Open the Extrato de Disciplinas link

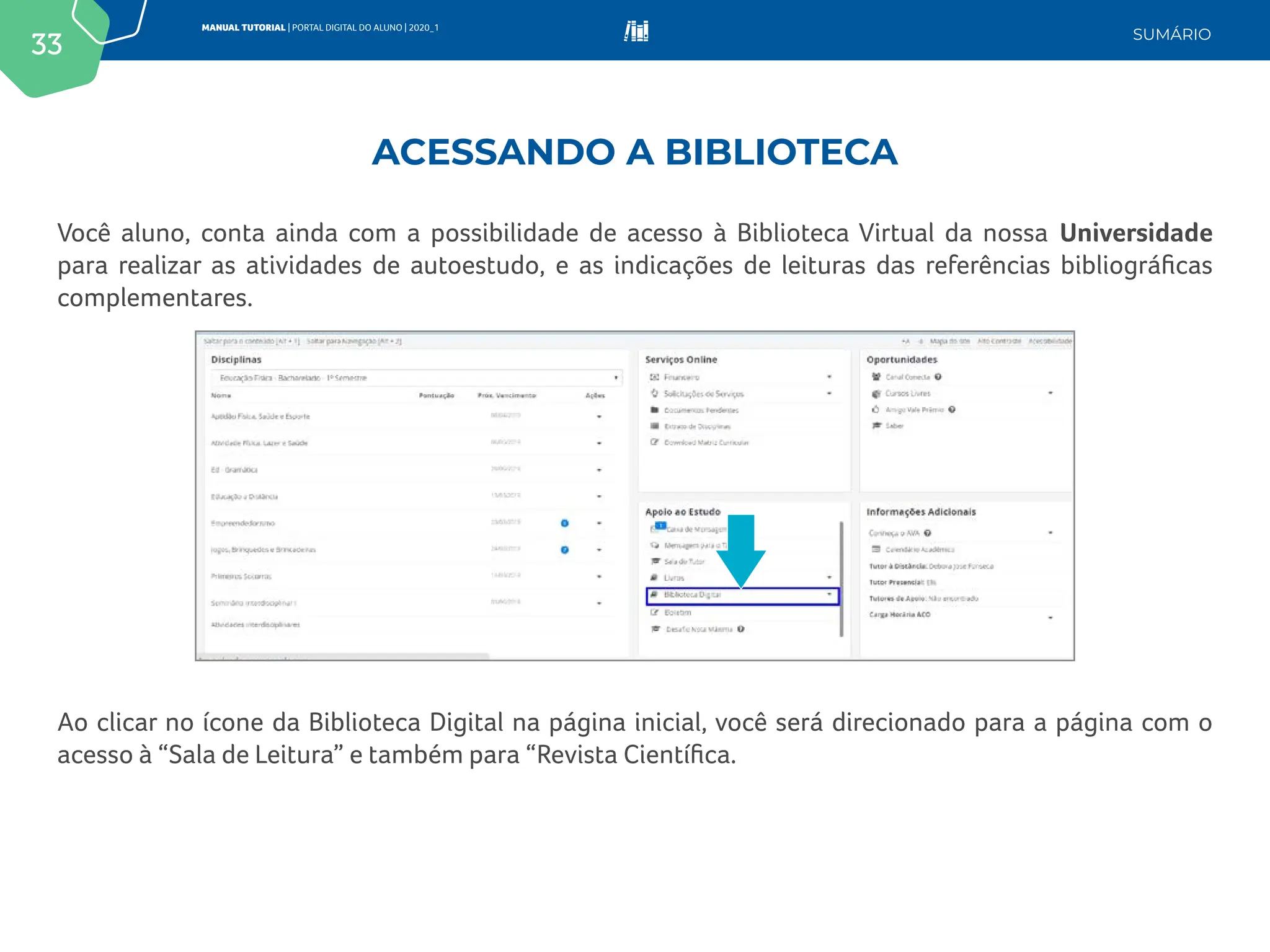click(x=698, y=426)
